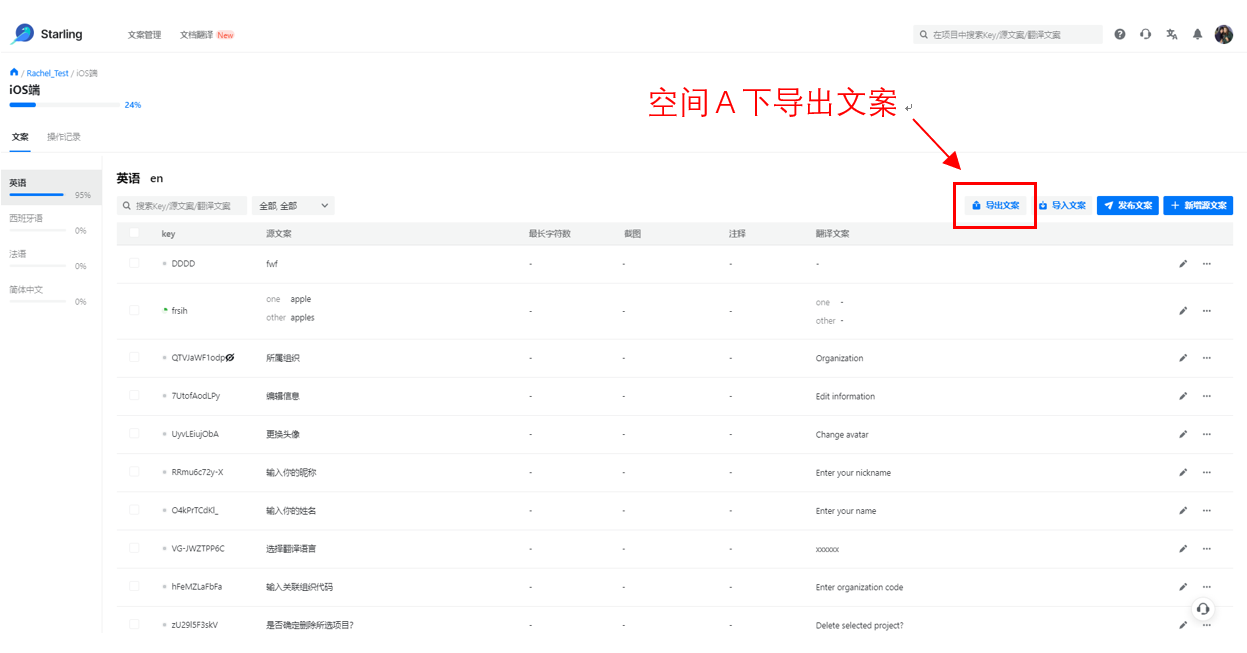This screenshot has height=653, width=1247.
Task: Click the 发布文案 button
Action: tap(1127, 205)
